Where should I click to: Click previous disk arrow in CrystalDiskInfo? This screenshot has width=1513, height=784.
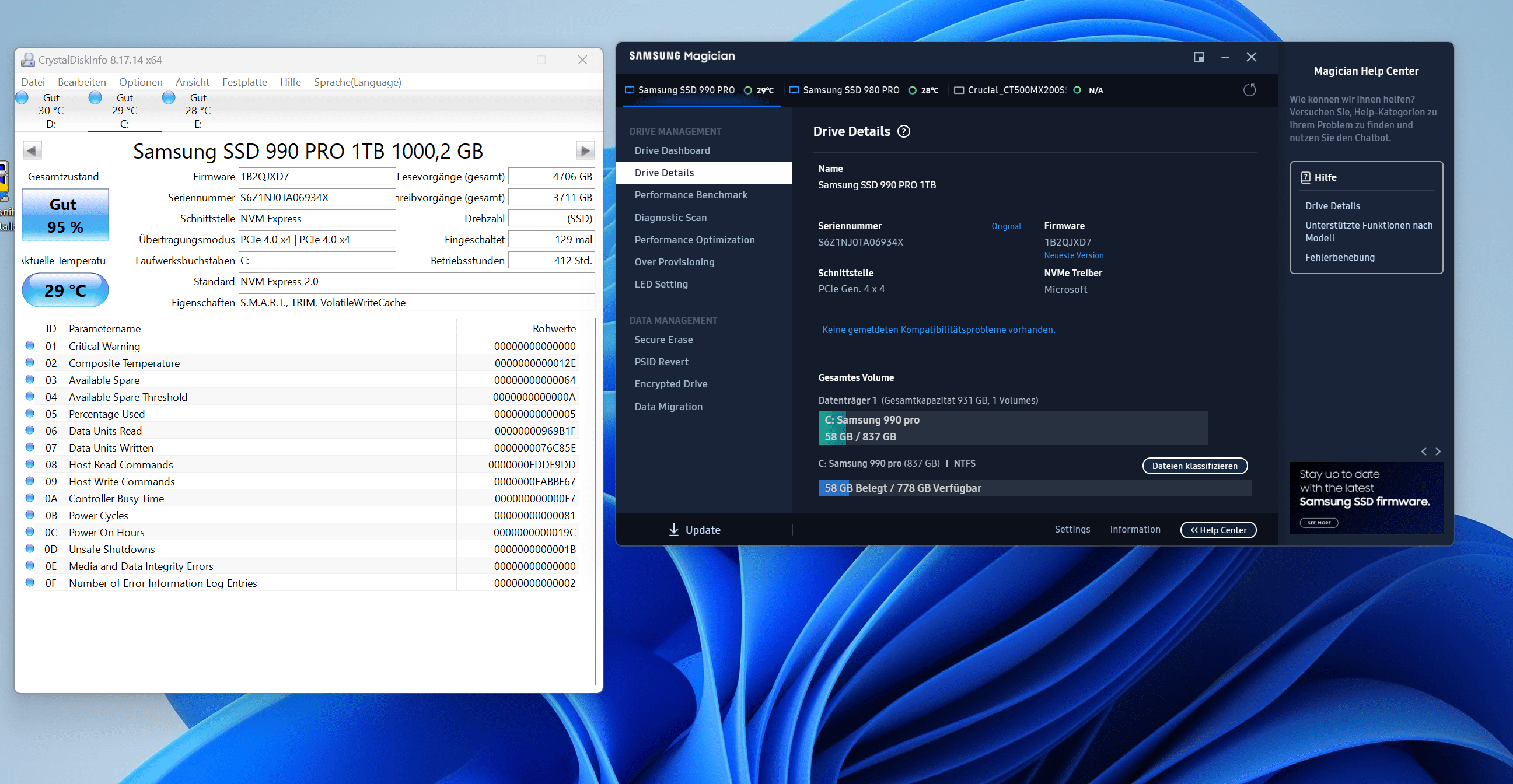[x=32, y=151]
